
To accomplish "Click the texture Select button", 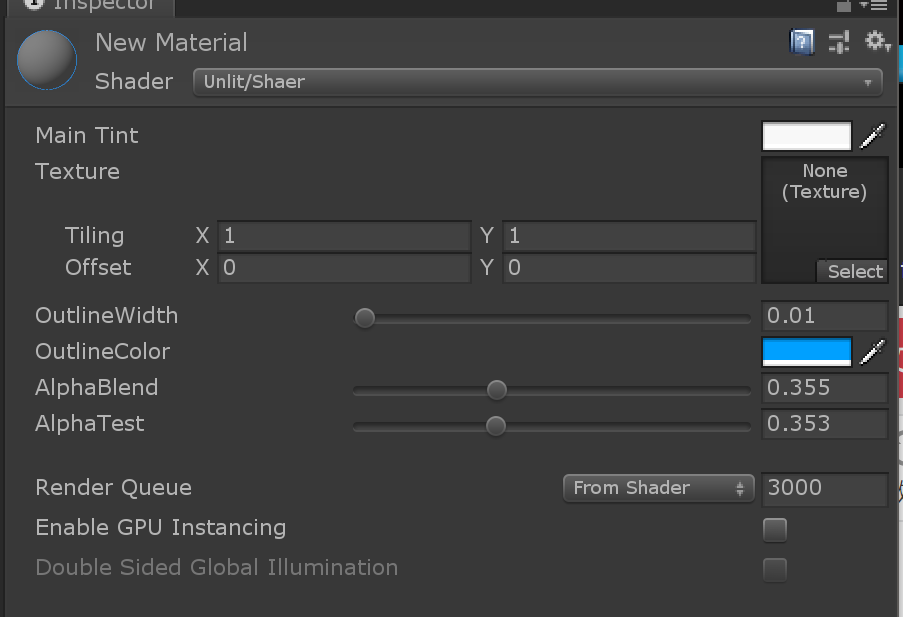I will [853, 271].
